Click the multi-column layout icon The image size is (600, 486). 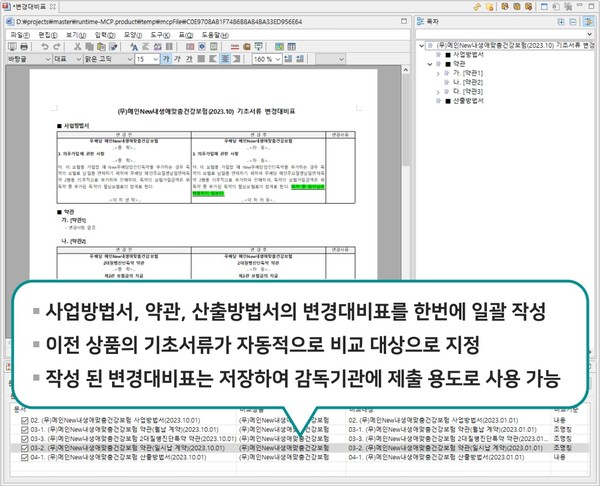pos(169,47)
